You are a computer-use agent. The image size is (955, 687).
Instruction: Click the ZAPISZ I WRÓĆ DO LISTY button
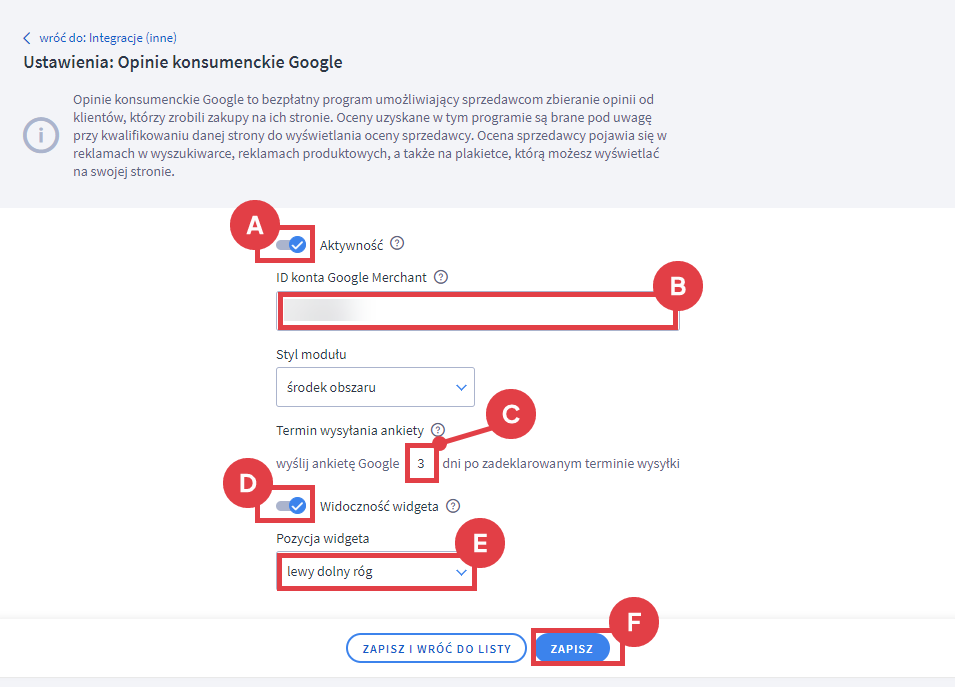tap(436, 649)
